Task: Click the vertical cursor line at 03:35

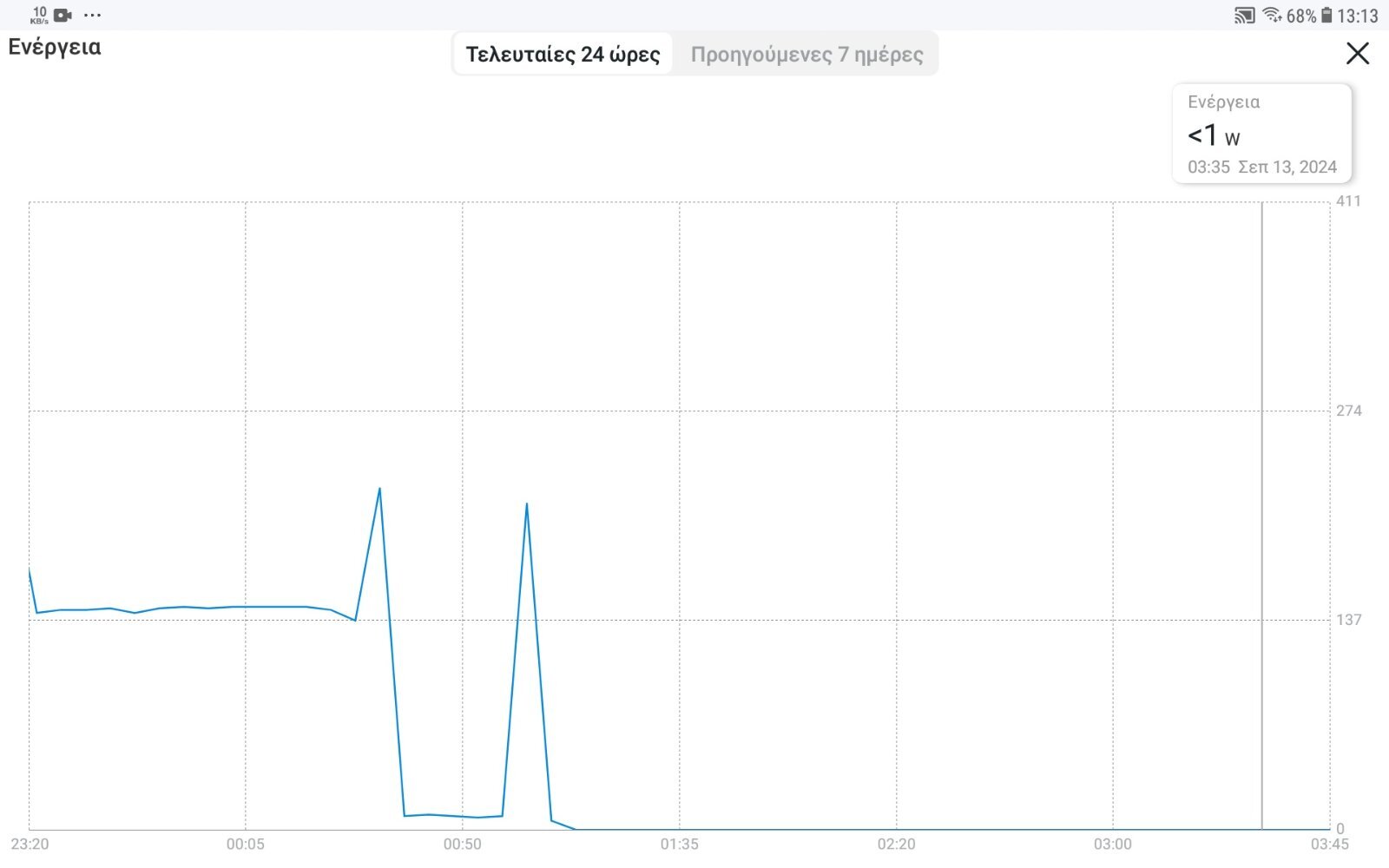Action: [1261, 521]
